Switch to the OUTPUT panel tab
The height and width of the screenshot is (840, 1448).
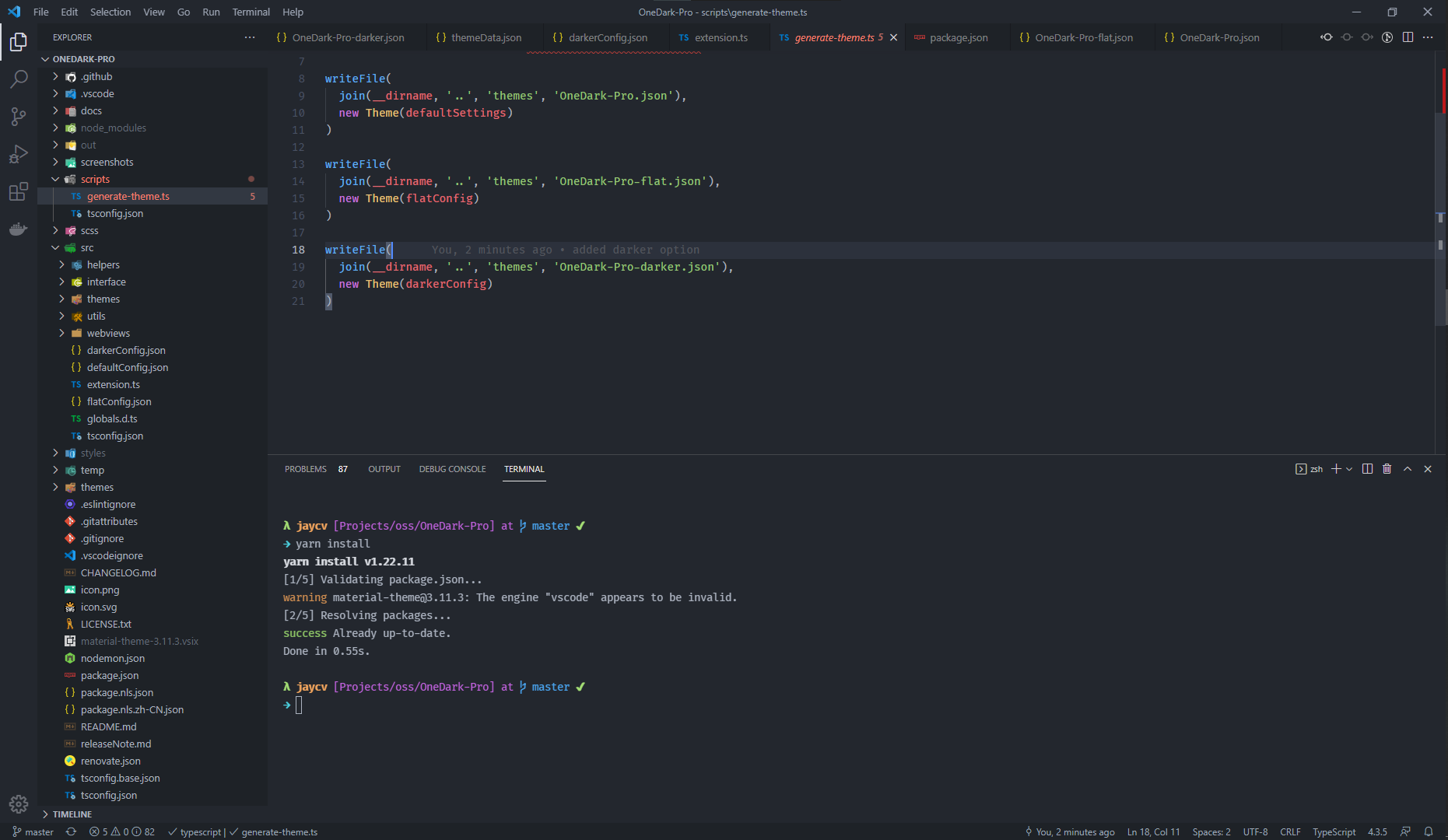click(384, 469)
